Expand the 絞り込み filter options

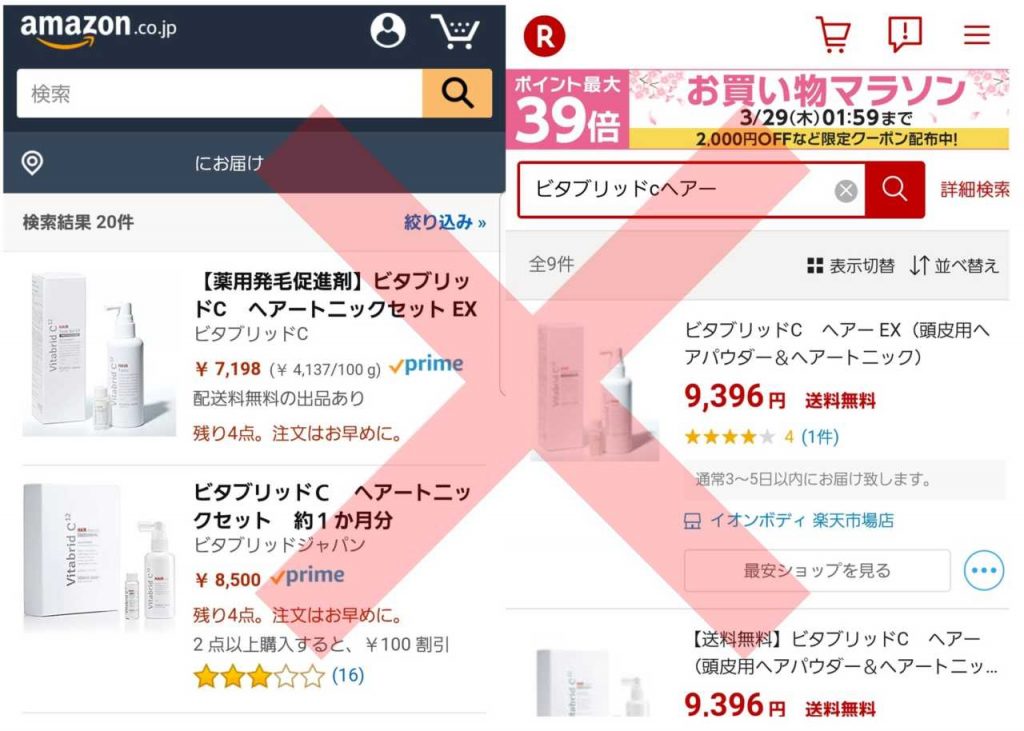[445, 222]
